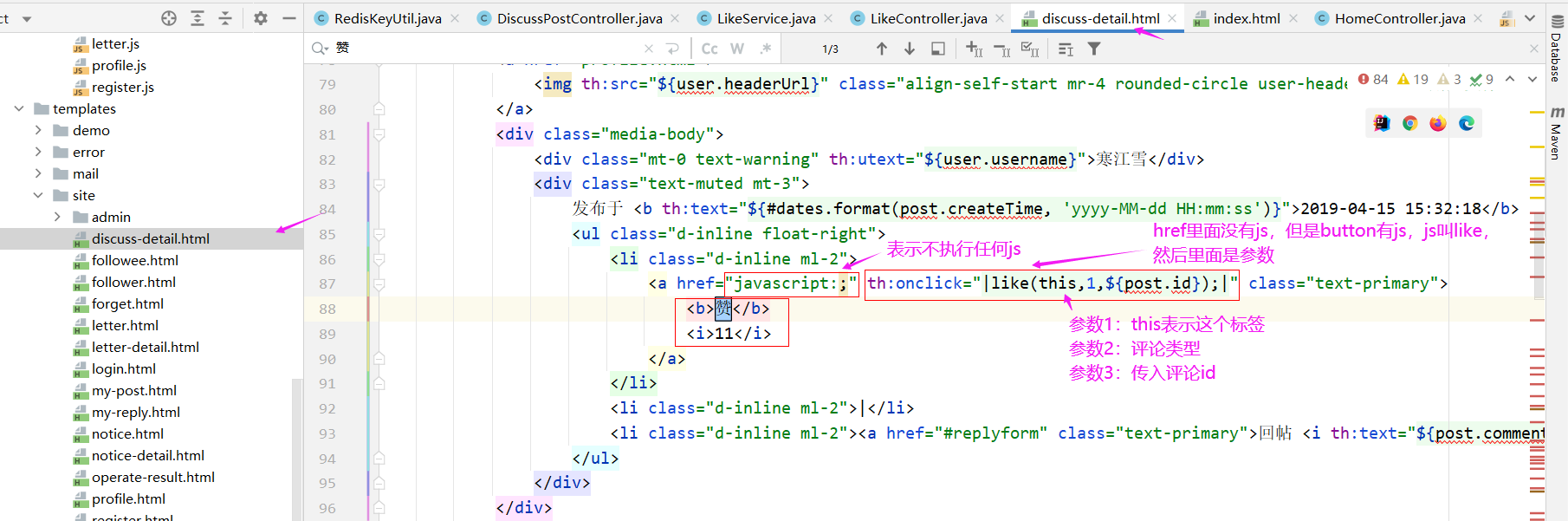Screen dimensions: 1568x521
Task: Click the 19 warnings inspection indicator
Action: [x=1413, y=79]
